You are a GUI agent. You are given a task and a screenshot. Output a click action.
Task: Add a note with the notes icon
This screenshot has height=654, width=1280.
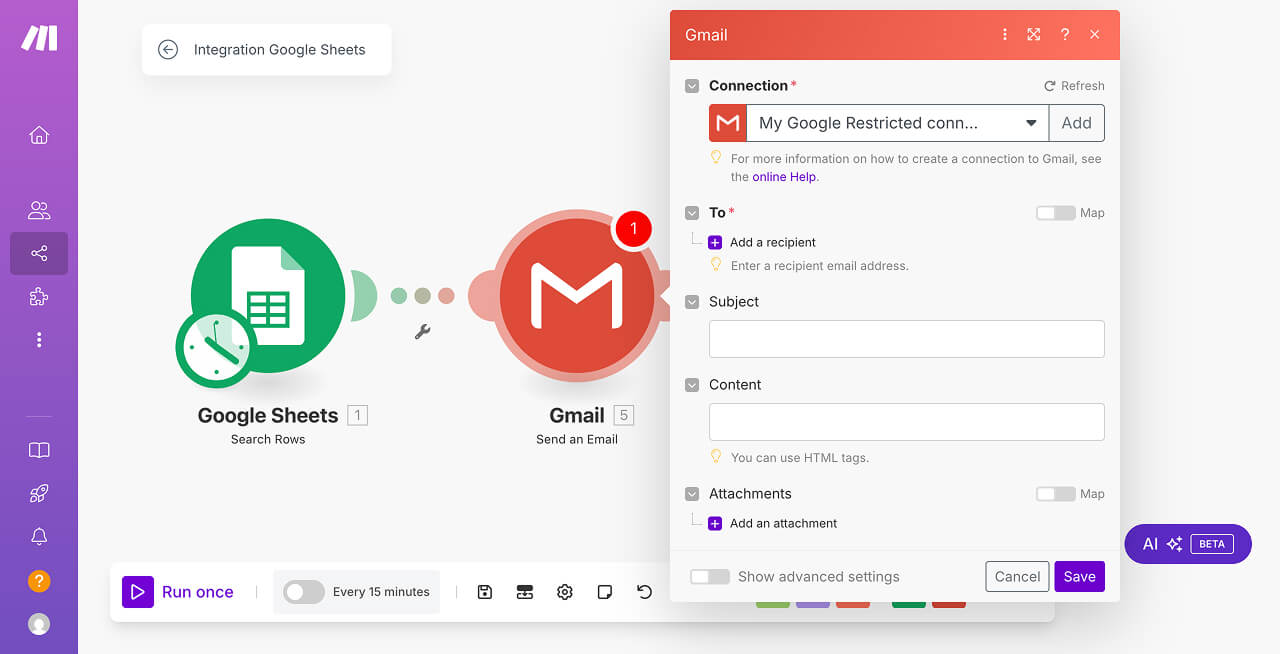[x=605, y=592]
